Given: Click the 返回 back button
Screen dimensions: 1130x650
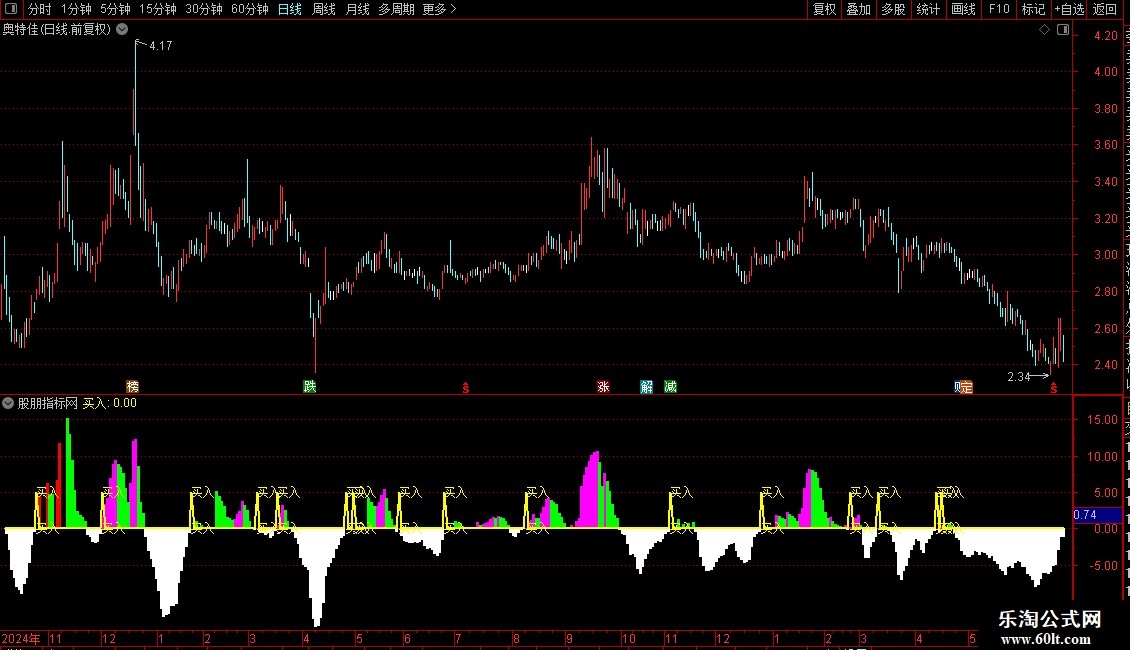Looking at the screenshot, I should click(1105, 9).
